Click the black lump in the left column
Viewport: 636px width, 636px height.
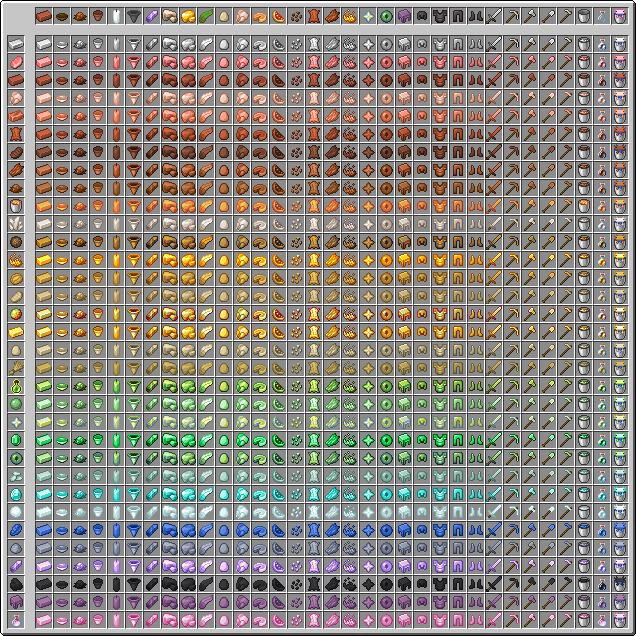tap(16, 584)
